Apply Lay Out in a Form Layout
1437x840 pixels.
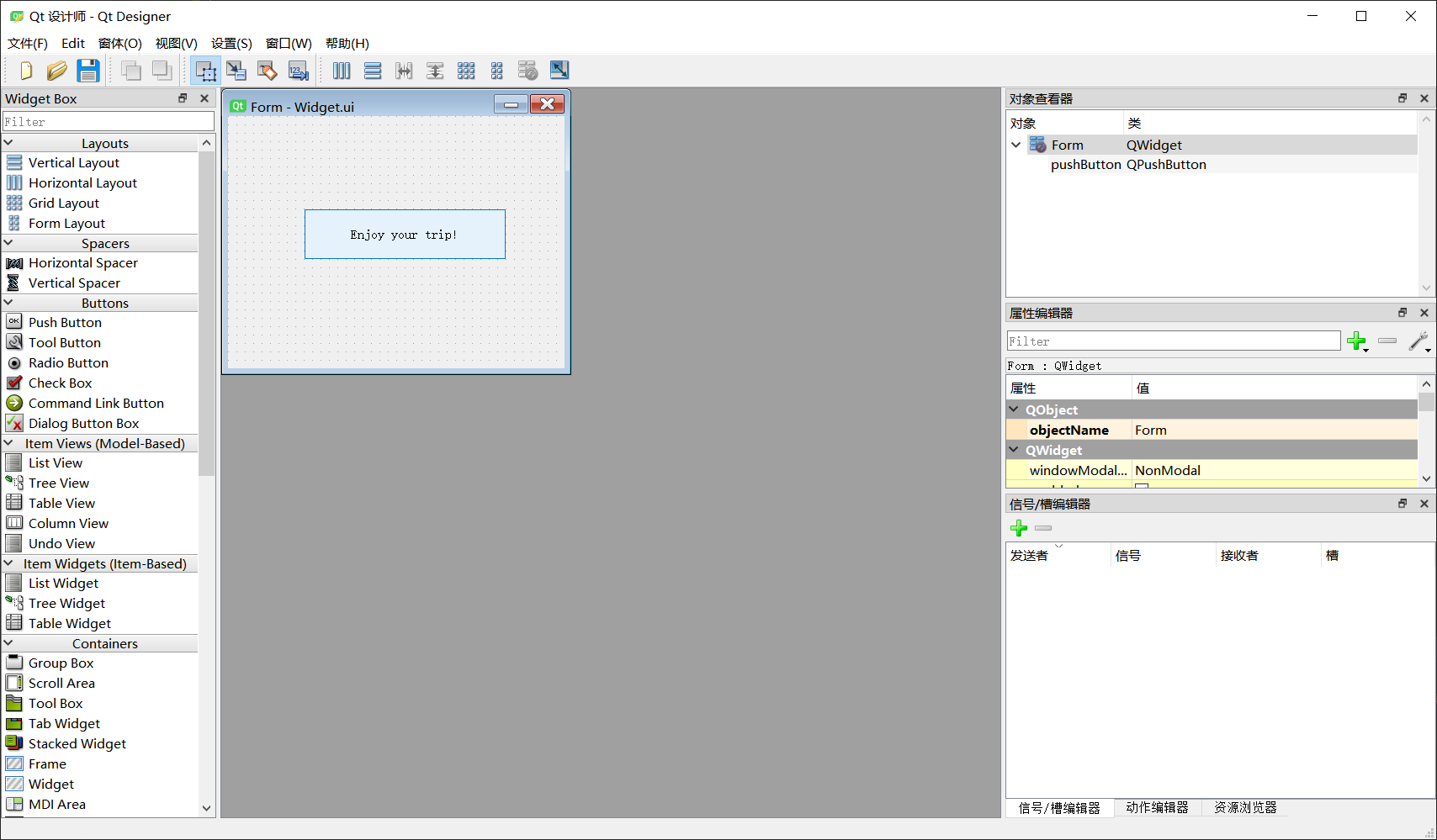pyautogui.click(x=497, y=71)
